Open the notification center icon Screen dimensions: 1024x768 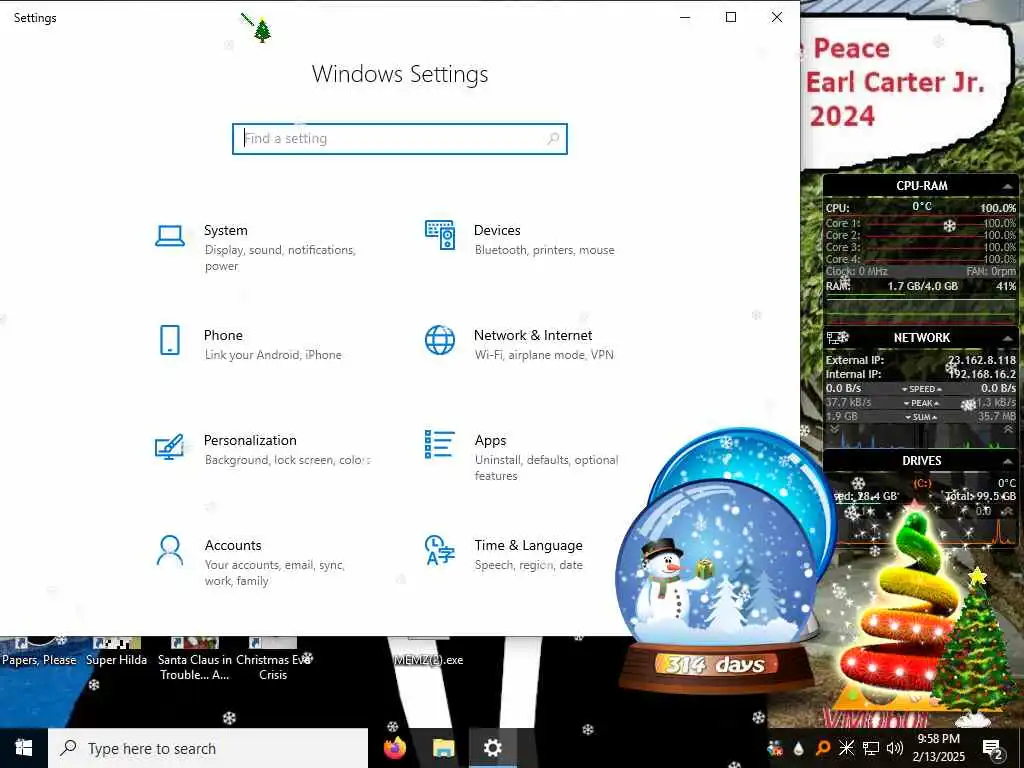tap(993, 749)
